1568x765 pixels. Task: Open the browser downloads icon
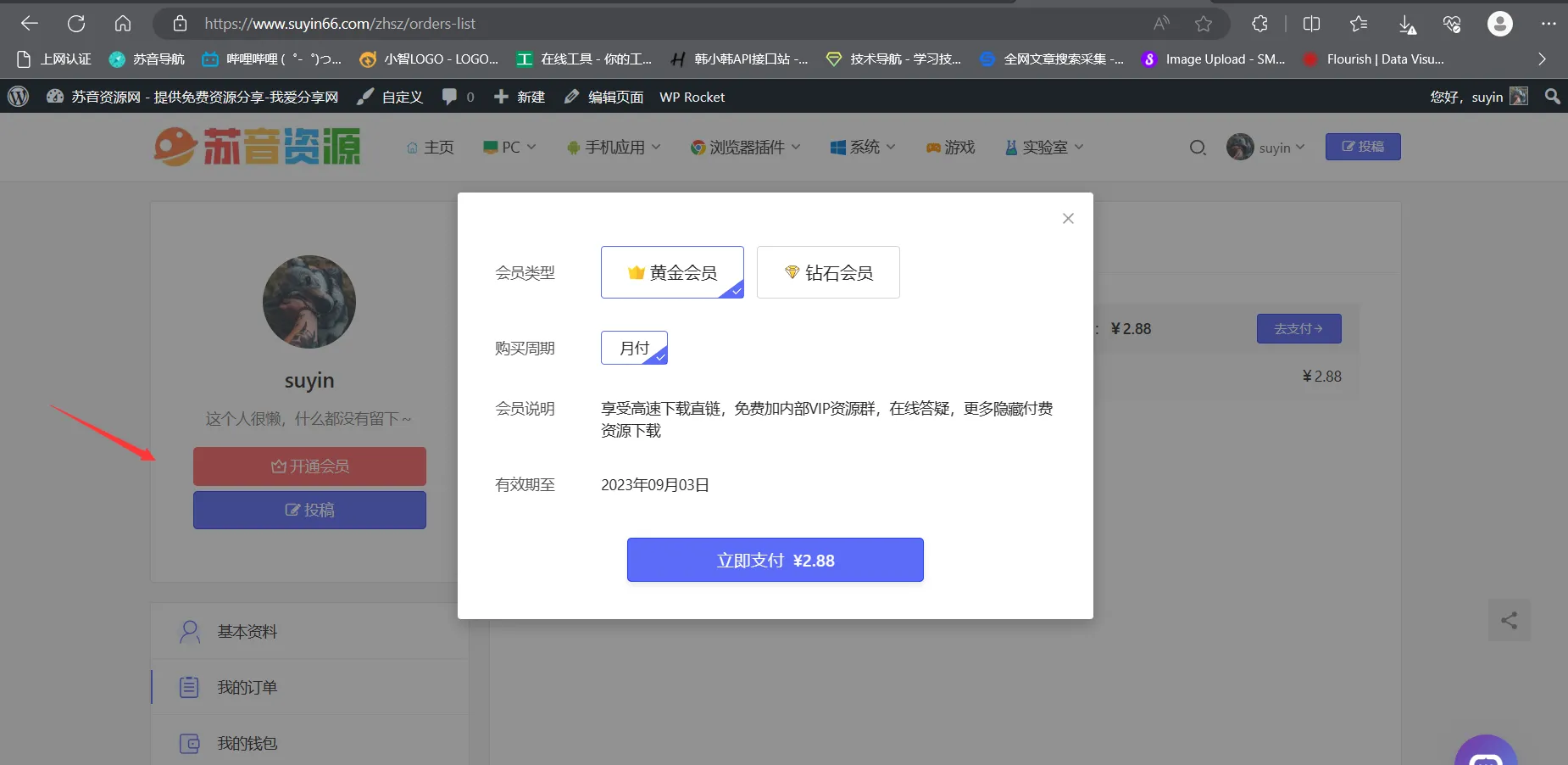(x=1407, y=24)
